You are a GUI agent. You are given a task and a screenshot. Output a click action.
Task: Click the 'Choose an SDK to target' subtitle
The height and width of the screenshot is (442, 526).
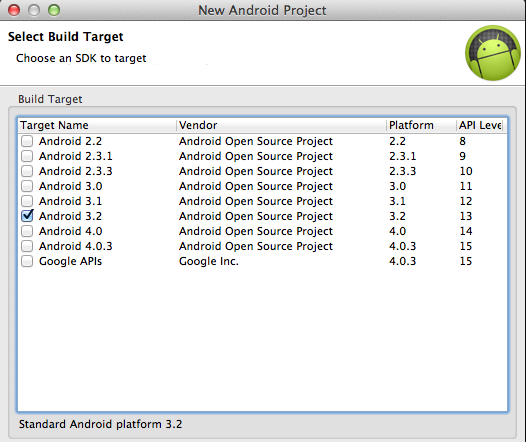point(81,58)
